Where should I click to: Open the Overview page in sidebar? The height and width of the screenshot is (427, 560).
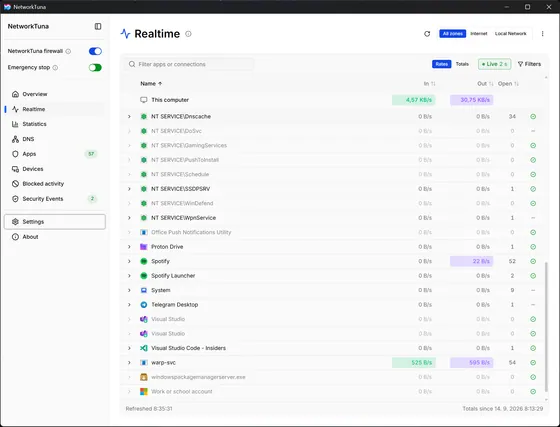55,94
